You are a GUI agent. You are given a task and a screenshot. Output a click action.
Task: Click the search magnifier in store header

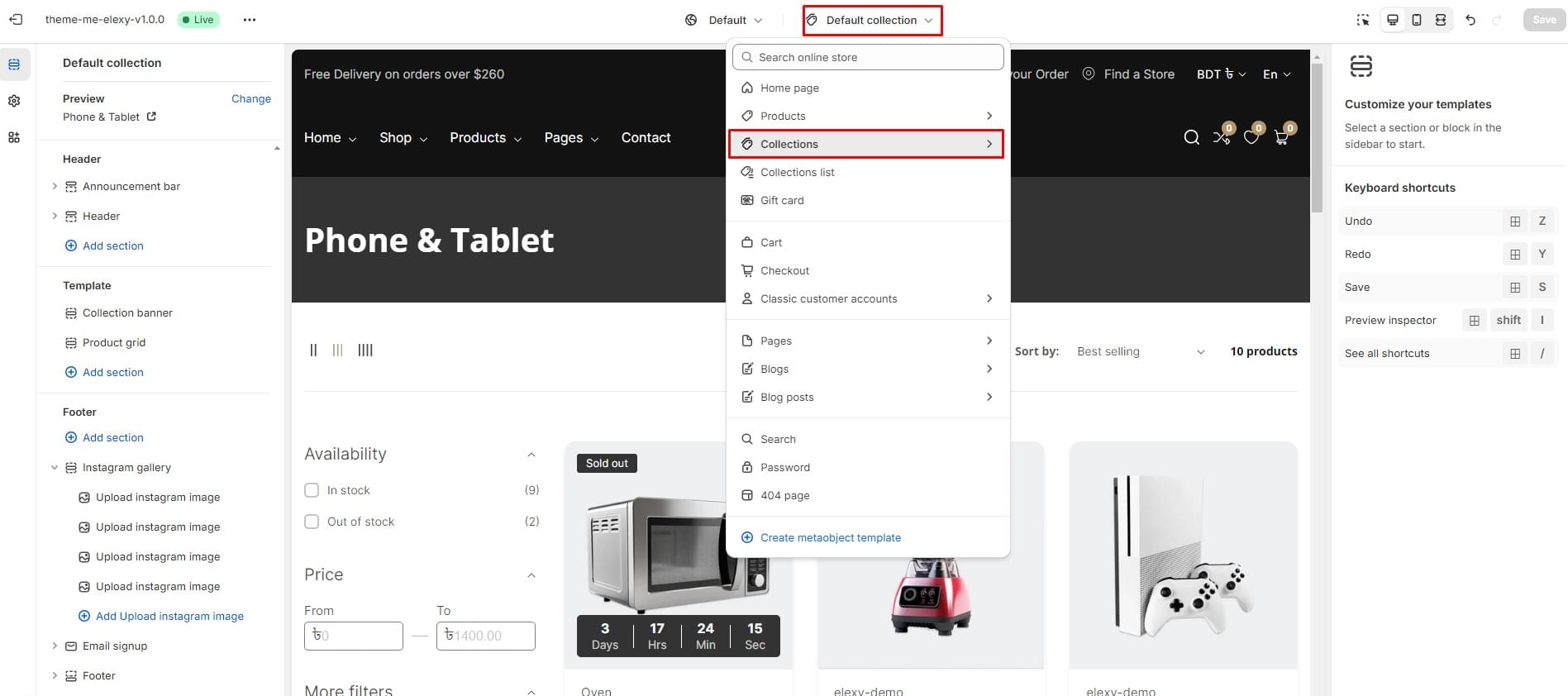coord(1191,137)
